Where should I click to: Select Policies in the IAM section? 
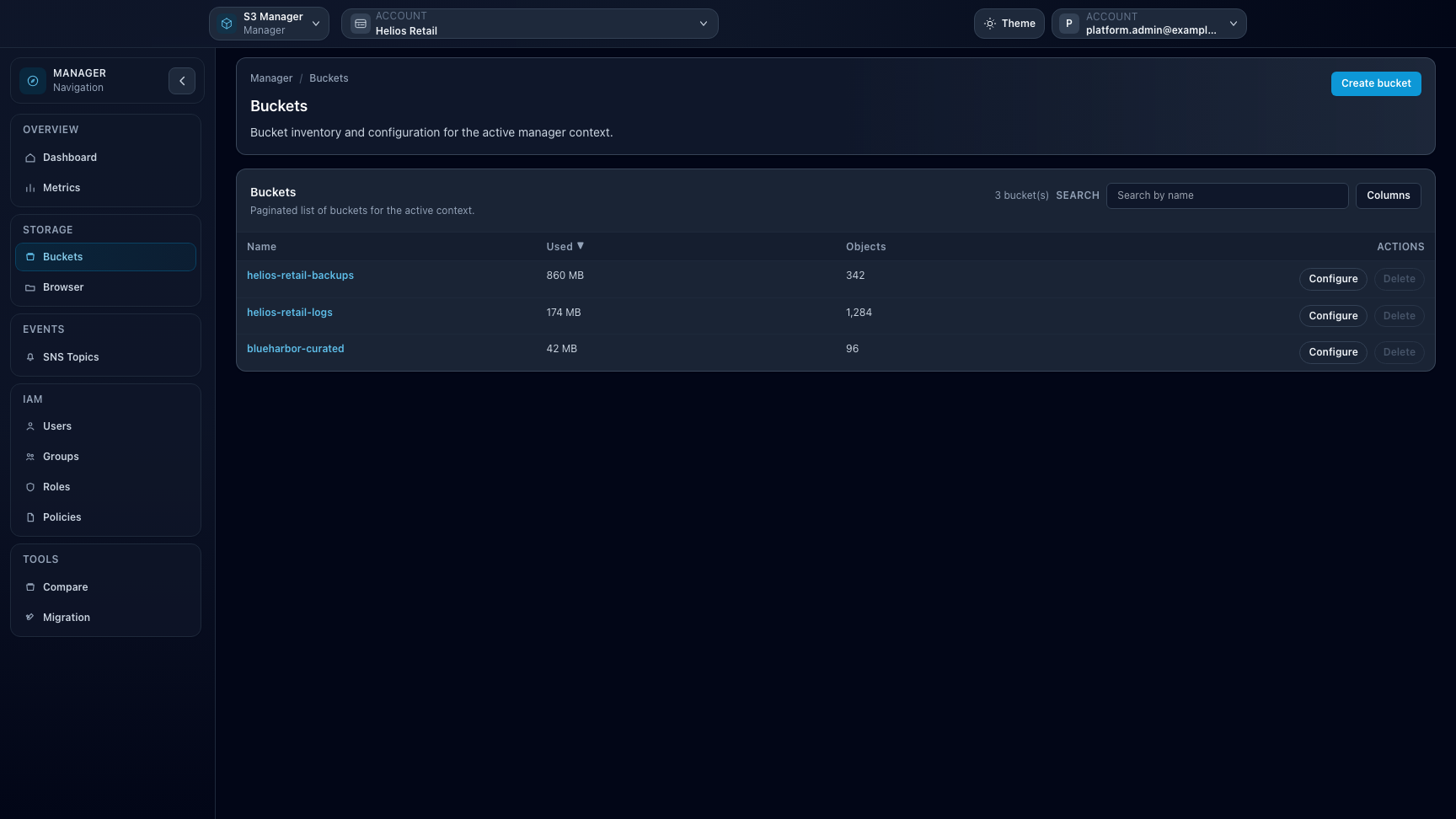click(30, 517)
